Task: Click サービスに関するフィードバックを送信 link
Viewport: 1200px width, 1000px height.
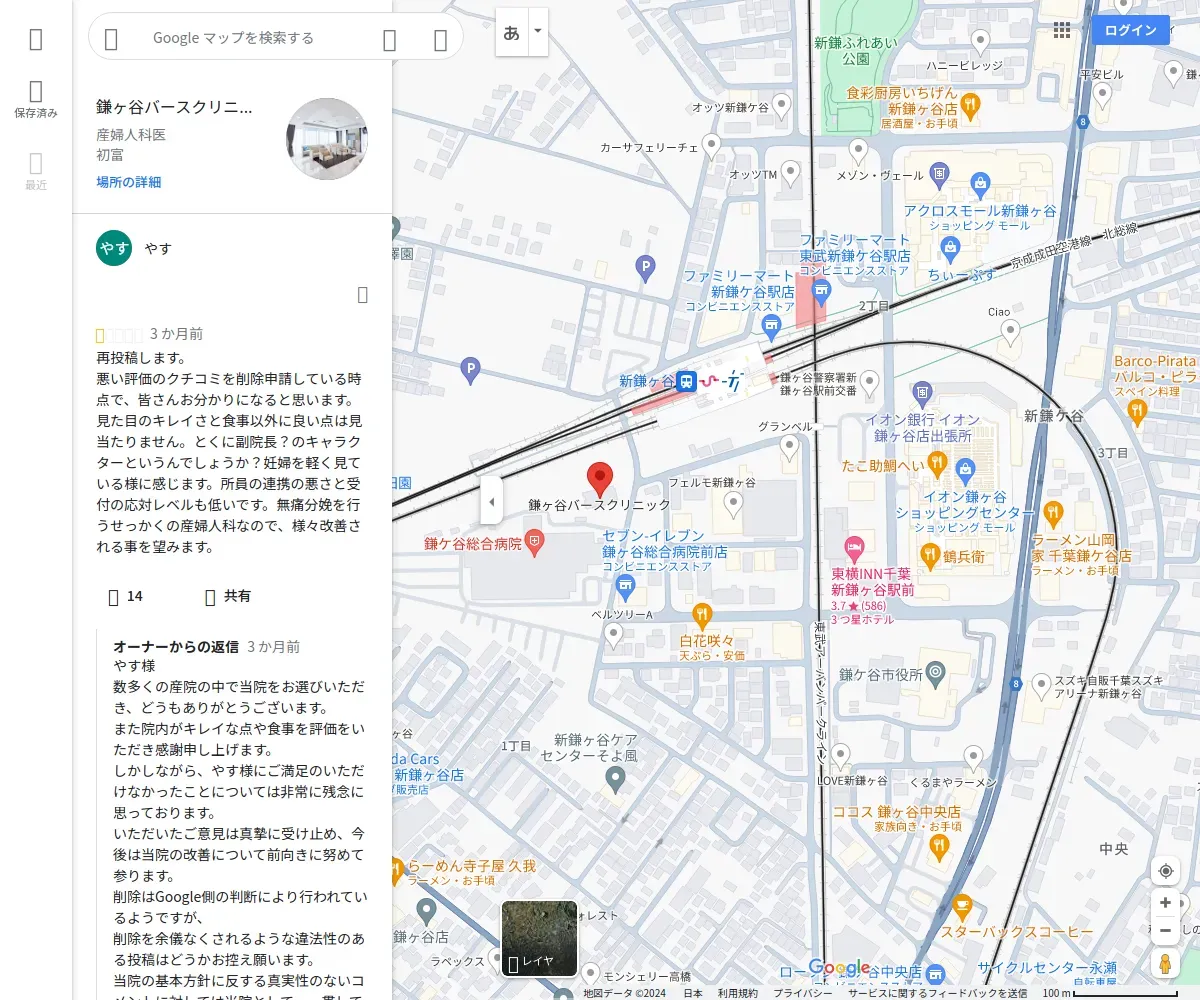Action: tap(937, 993)
